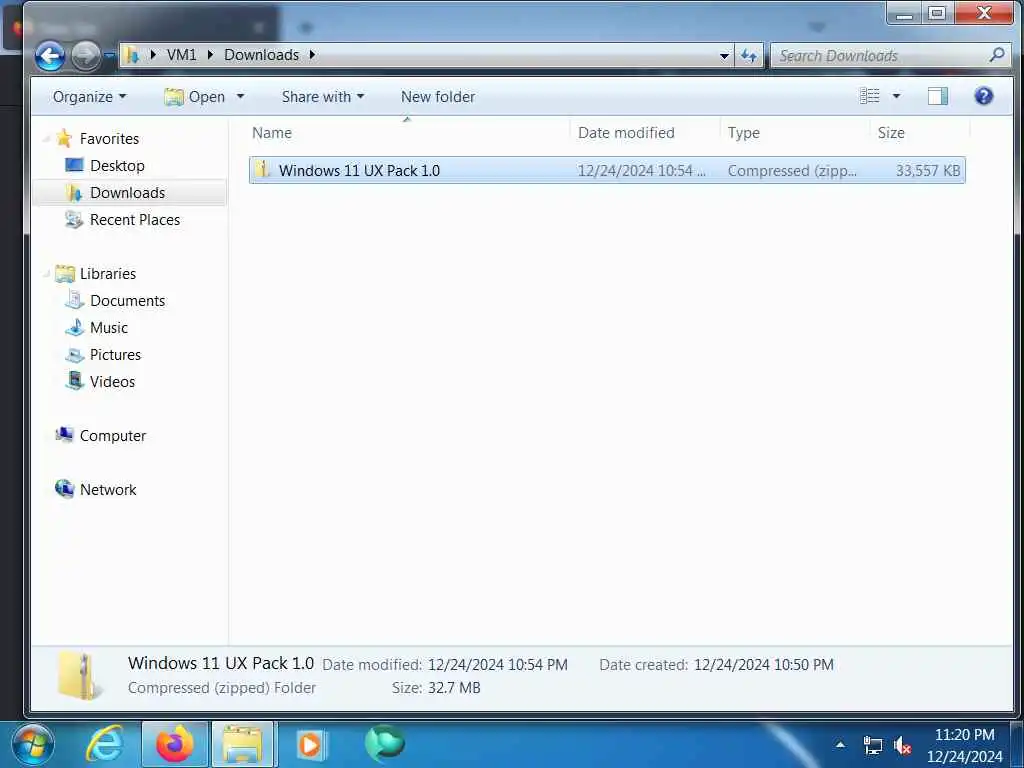This screenshot has height=768, width=1024.
Task: Open the recent pages dropdown beside Forward
Action: (x=110, y=56)
